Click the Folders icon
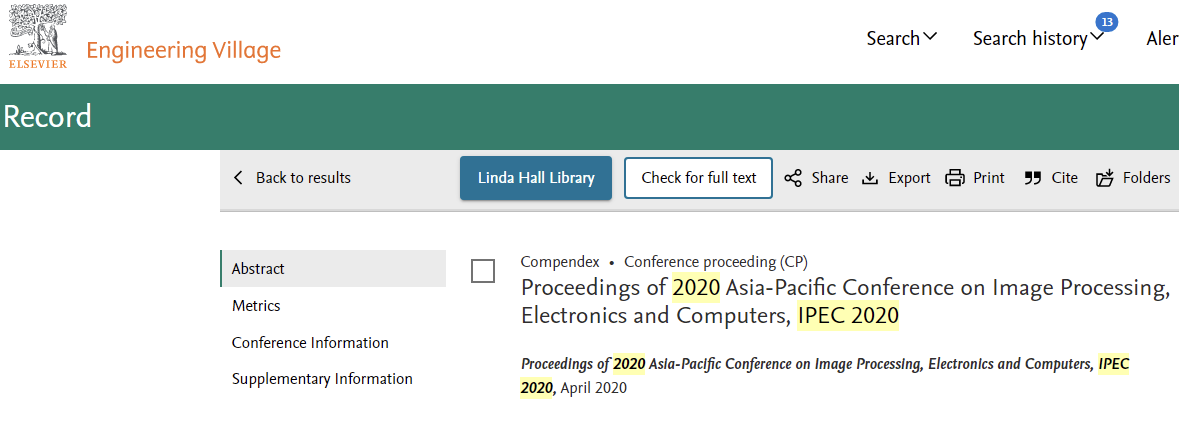Image resolution: width=1179 pixels, height=426 pixels. coord(1105,178)
